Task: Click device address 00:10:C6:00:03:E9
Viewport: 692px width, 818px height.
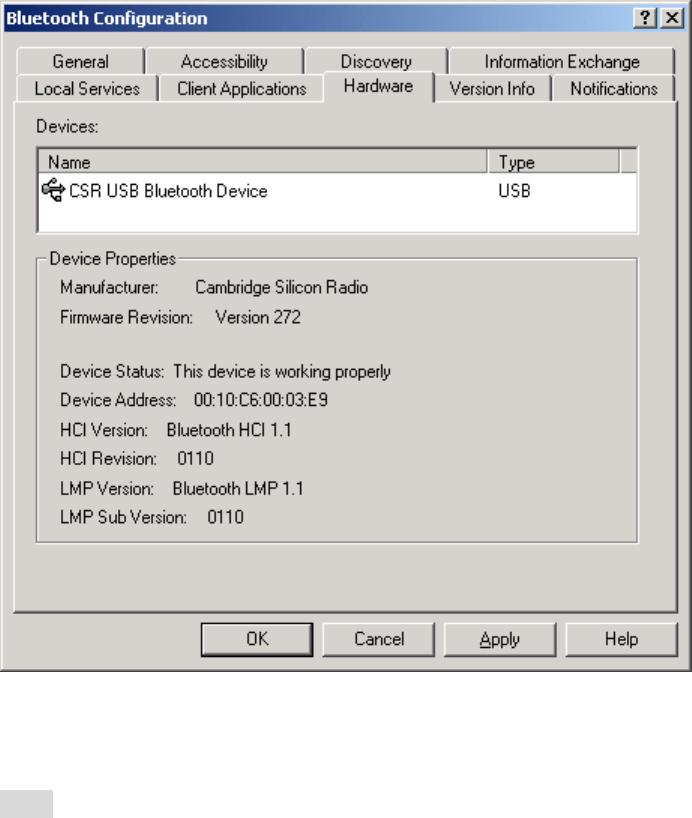Action: click(x=261, y=400)
